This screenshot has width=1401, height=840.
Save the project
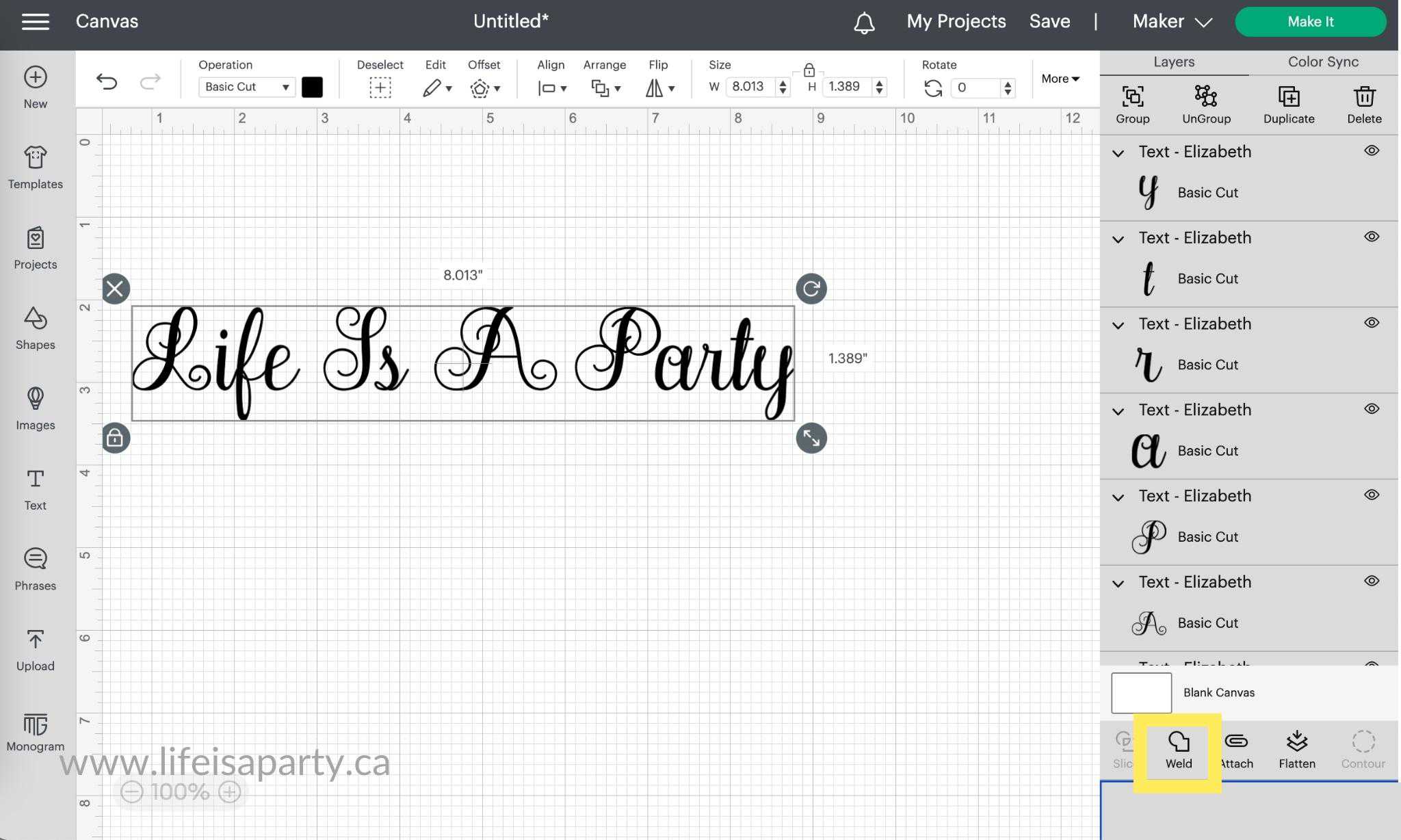(x=1049, y=22)
